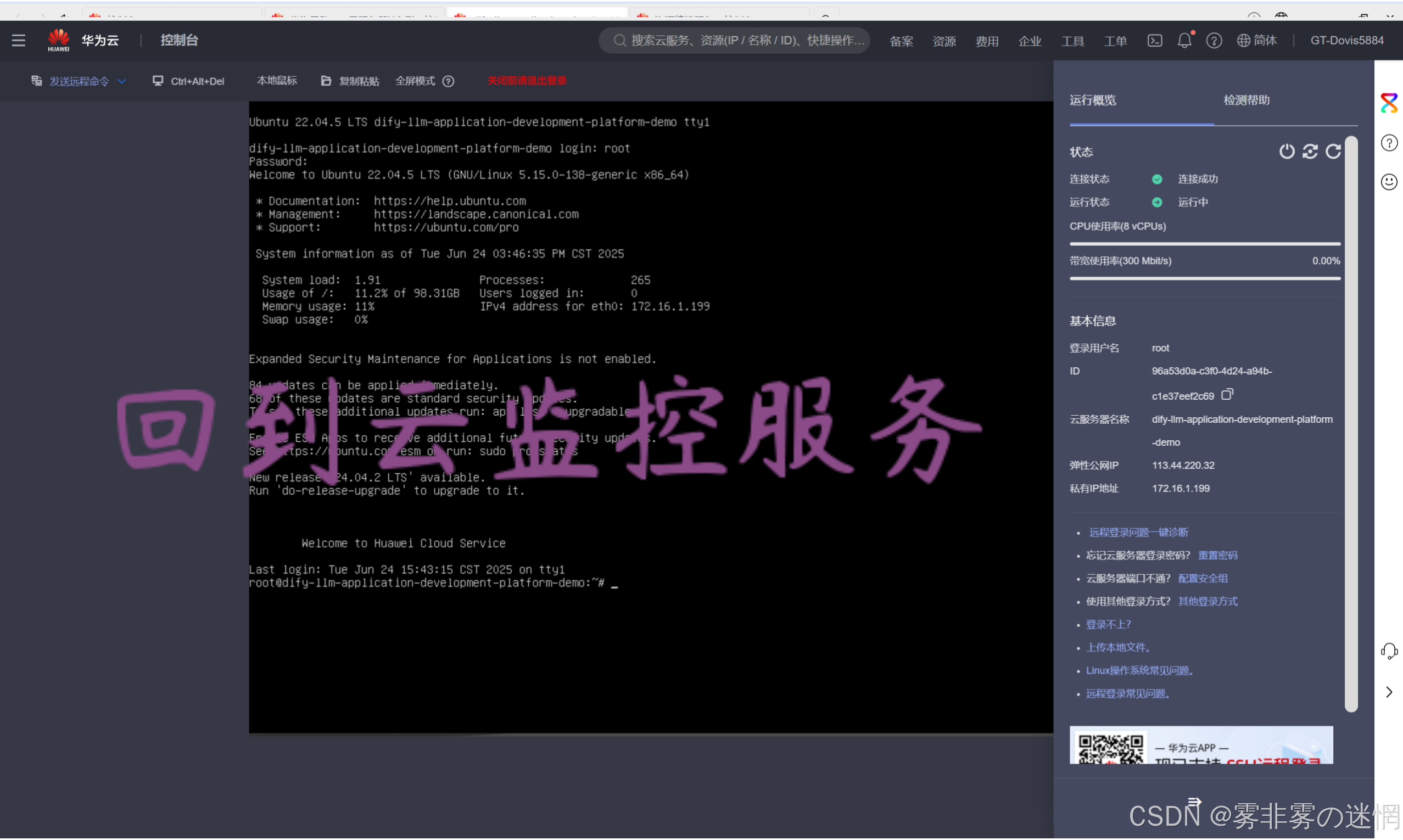
Task: Click the 配置安全组 link
Action: 1202,579
